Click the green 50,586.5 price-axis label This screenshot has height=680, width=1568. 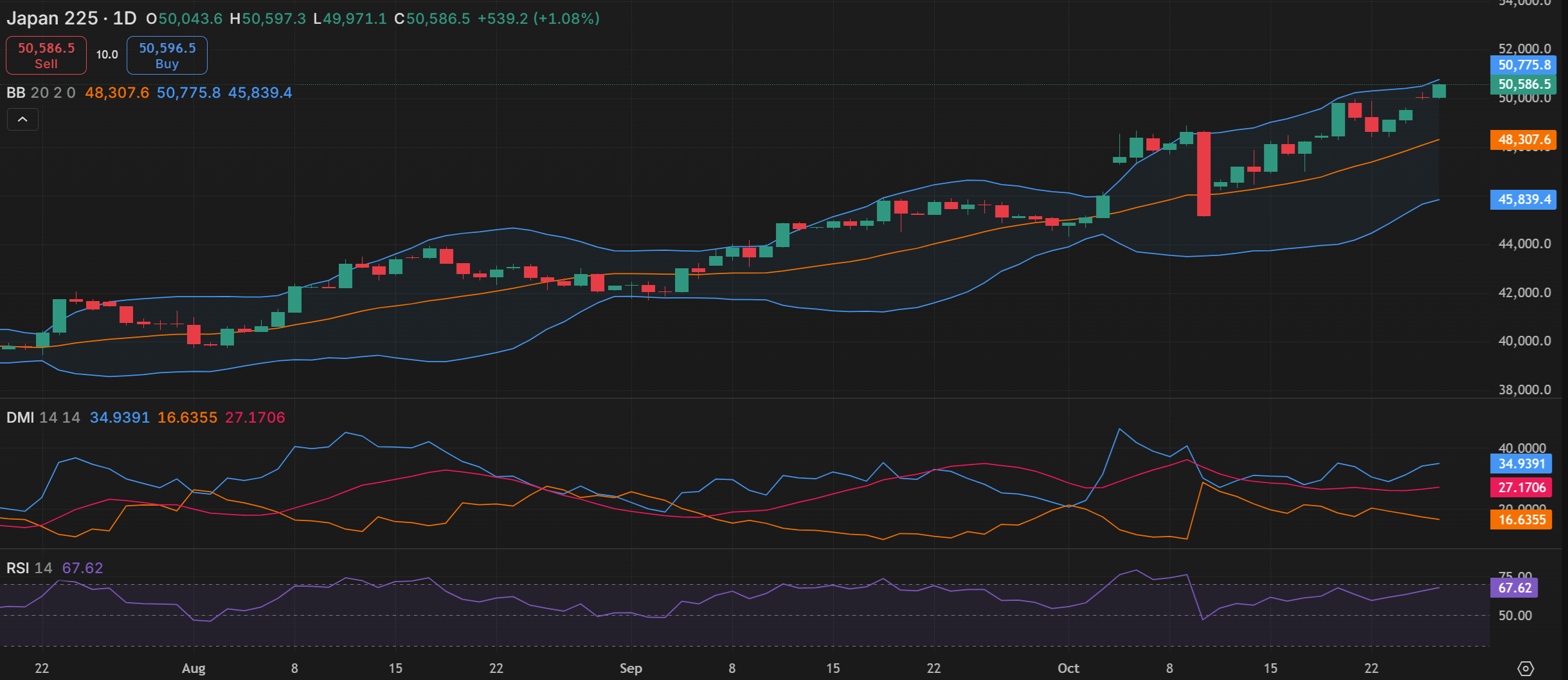(1522, 84)
